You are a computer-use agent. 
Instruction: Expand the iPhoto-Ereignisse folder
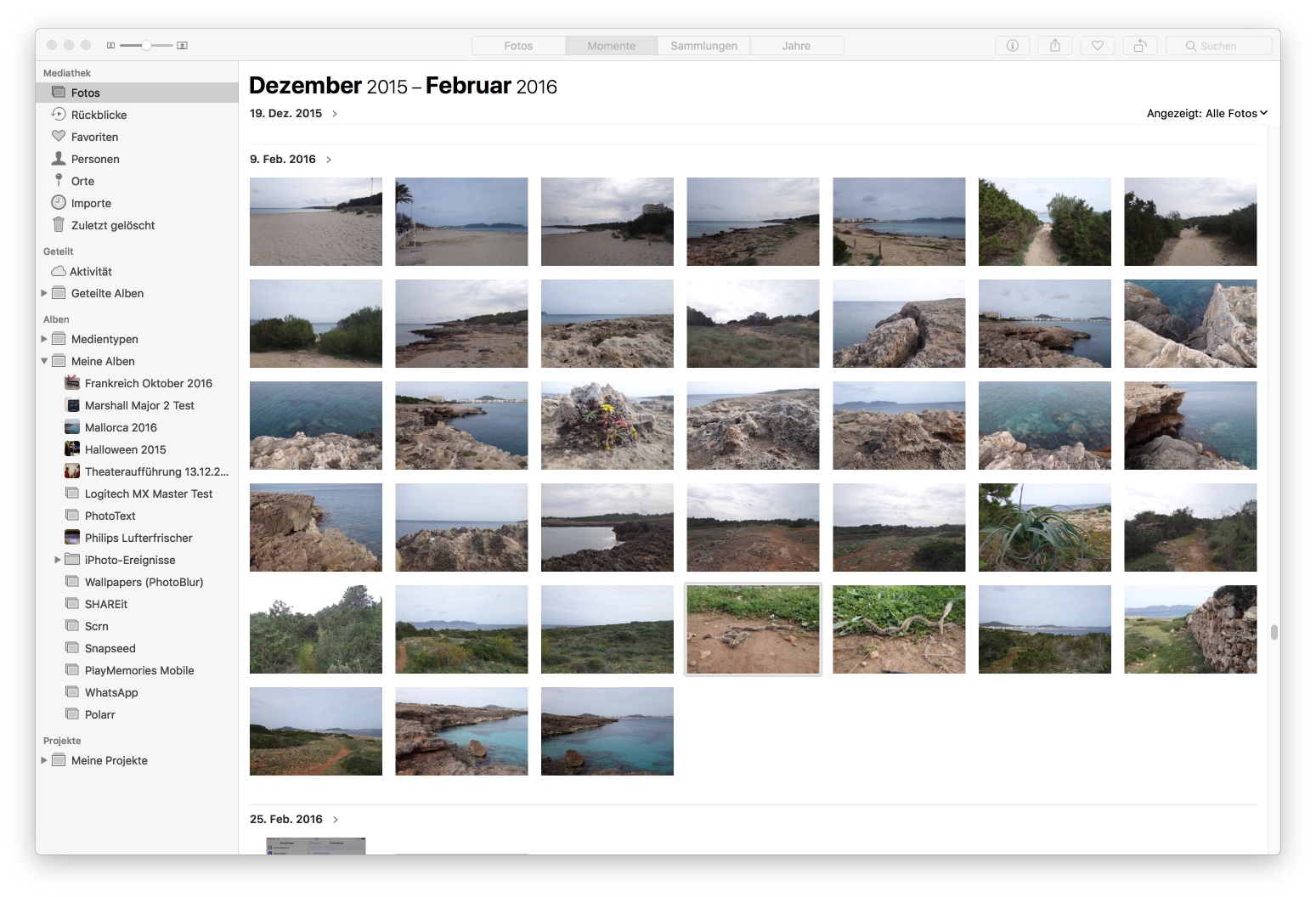click(x=58, y=560)
